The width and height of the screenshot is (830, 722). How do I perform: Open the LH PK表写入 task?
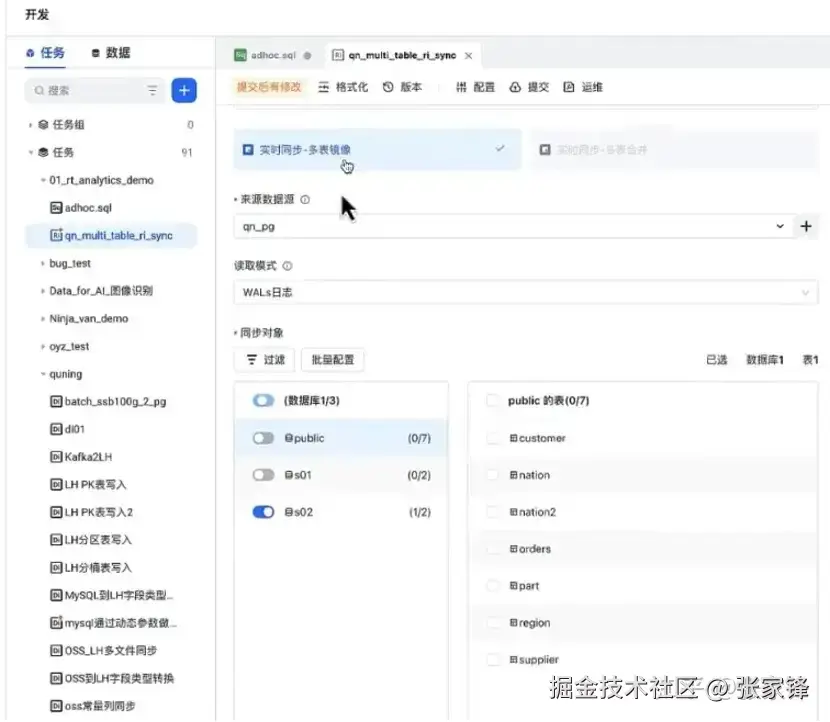tap(88, 485)
